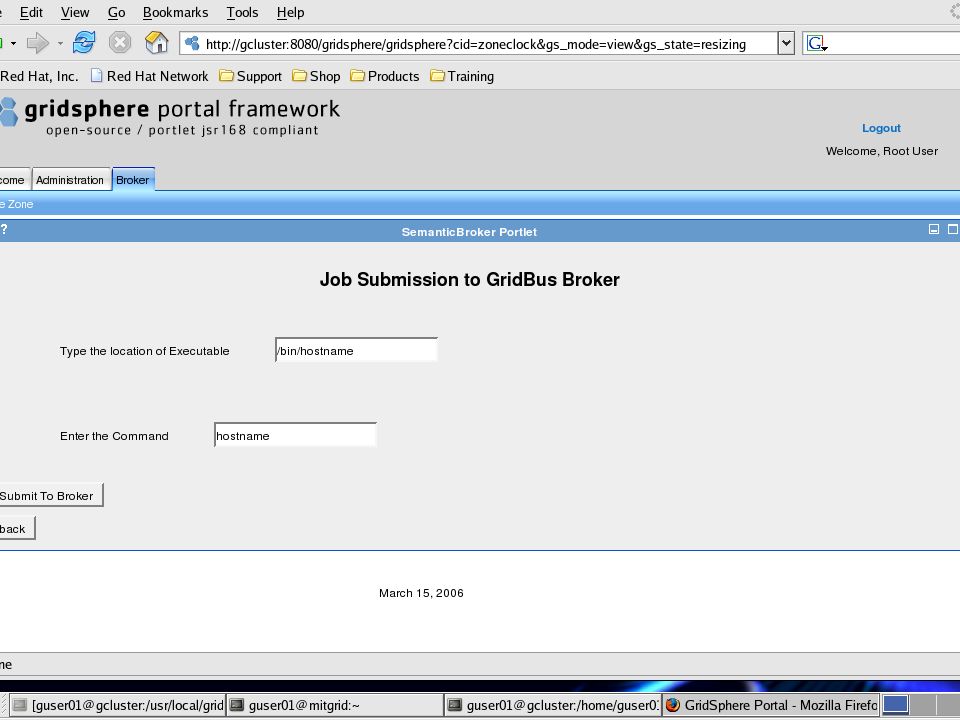Click the Shop bookmark folder icon
Viewport: 960px width, 720px height.
[299, 76]
